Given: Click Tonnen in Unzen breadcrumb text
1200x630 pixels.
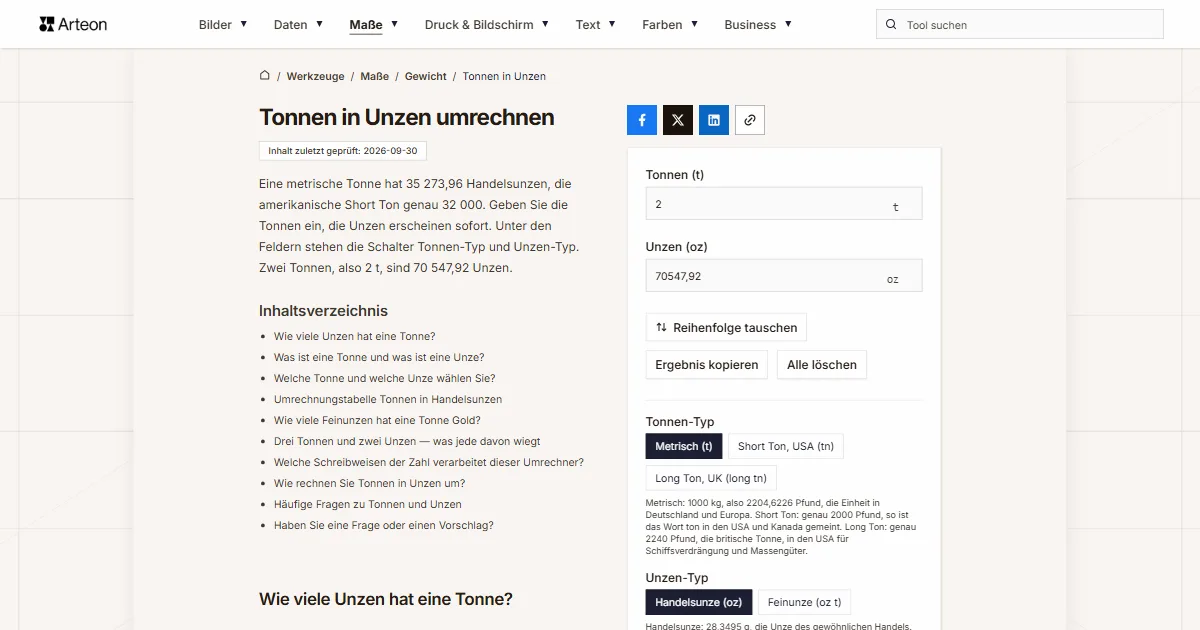Looking at the screenshot, I should click(x=504, y=76).
